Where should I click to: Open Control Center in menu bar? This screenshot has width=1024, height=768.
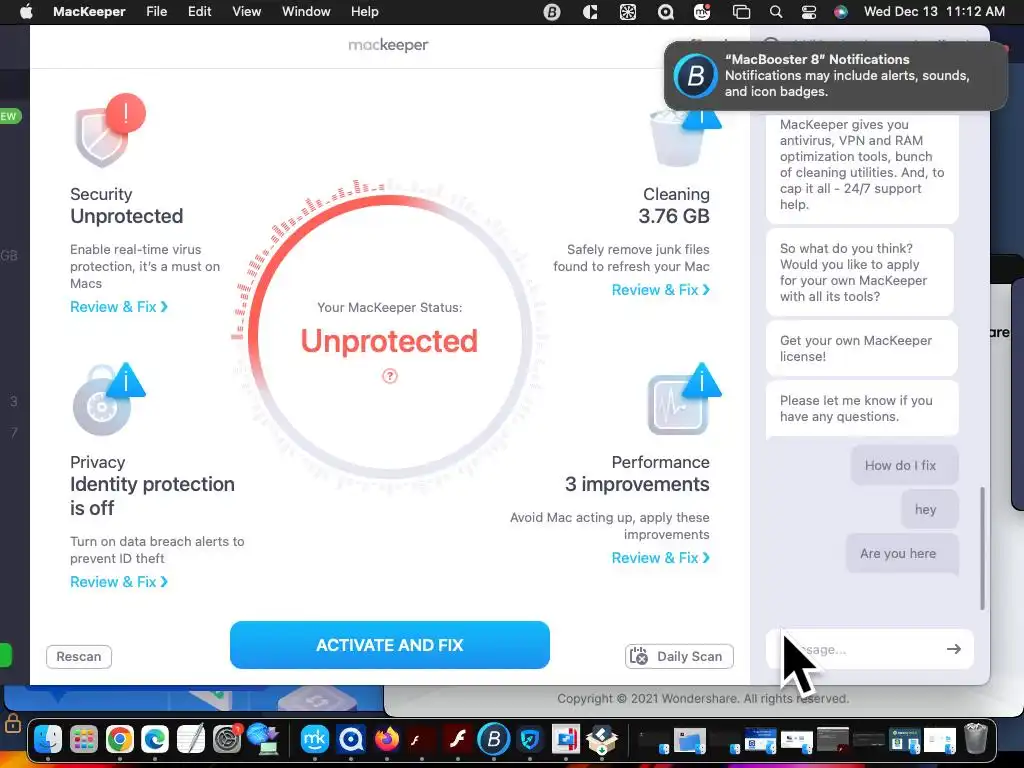click(x=808, y=12)
